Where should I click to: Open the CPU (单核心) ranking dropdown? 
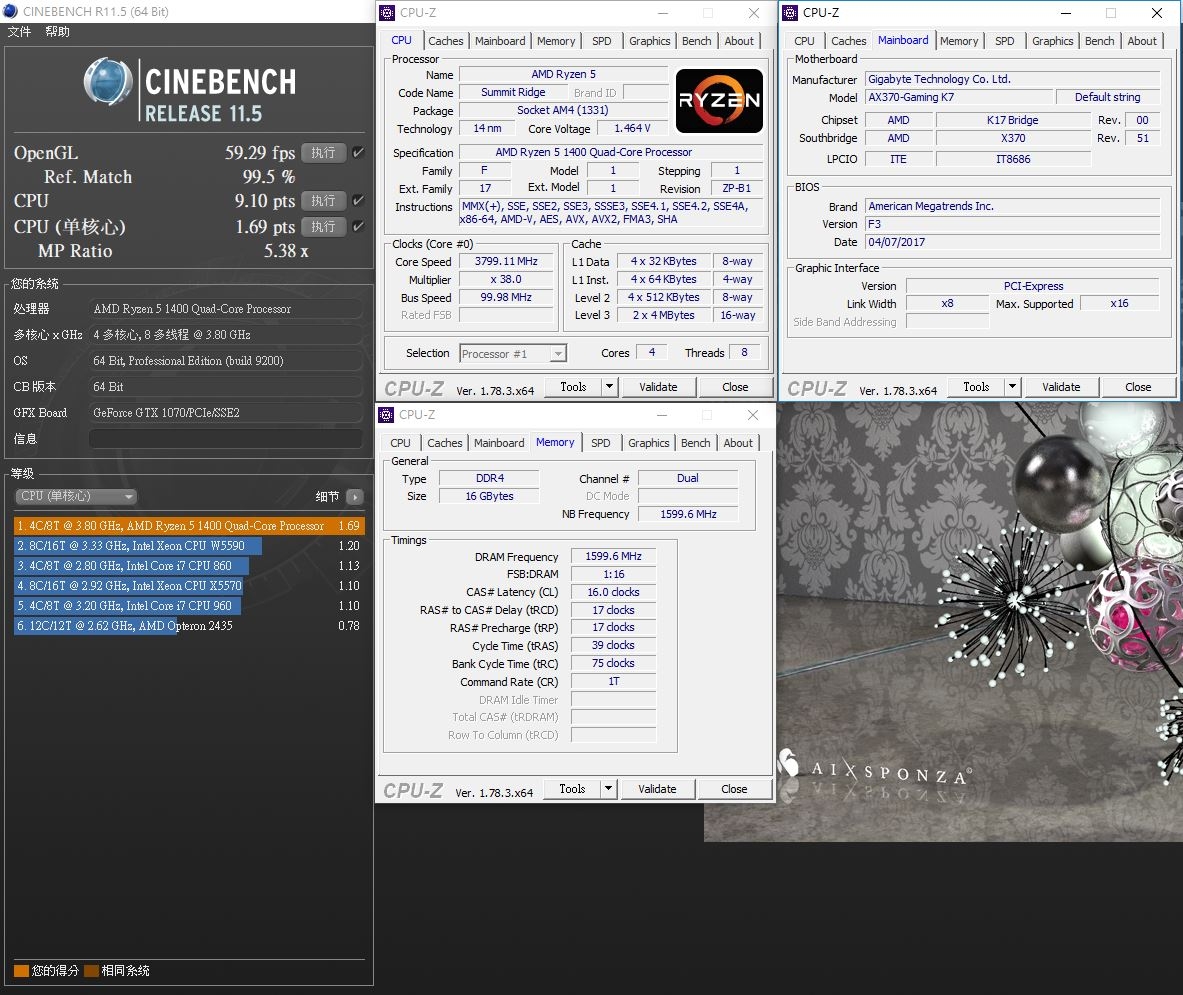click(x=75, y=496)
